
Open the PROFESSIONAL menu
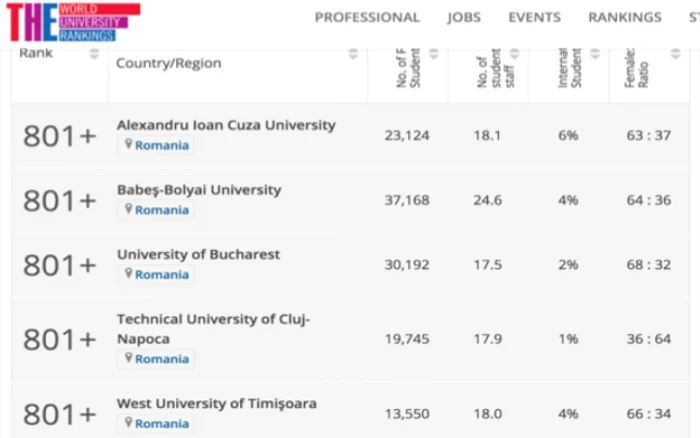coord(367,17)
